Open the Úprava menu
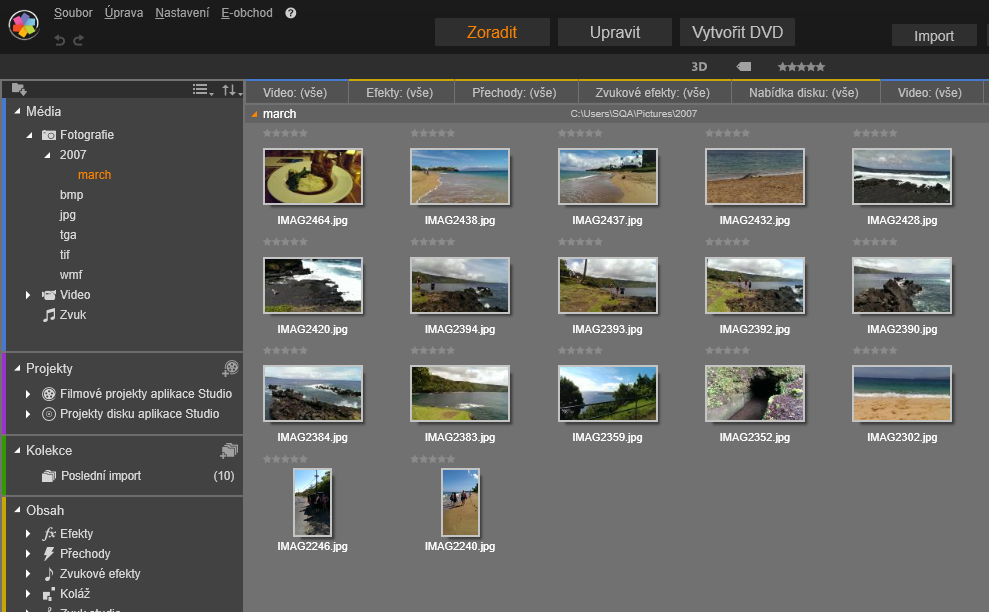989x612 pixels. pos(124,13)
